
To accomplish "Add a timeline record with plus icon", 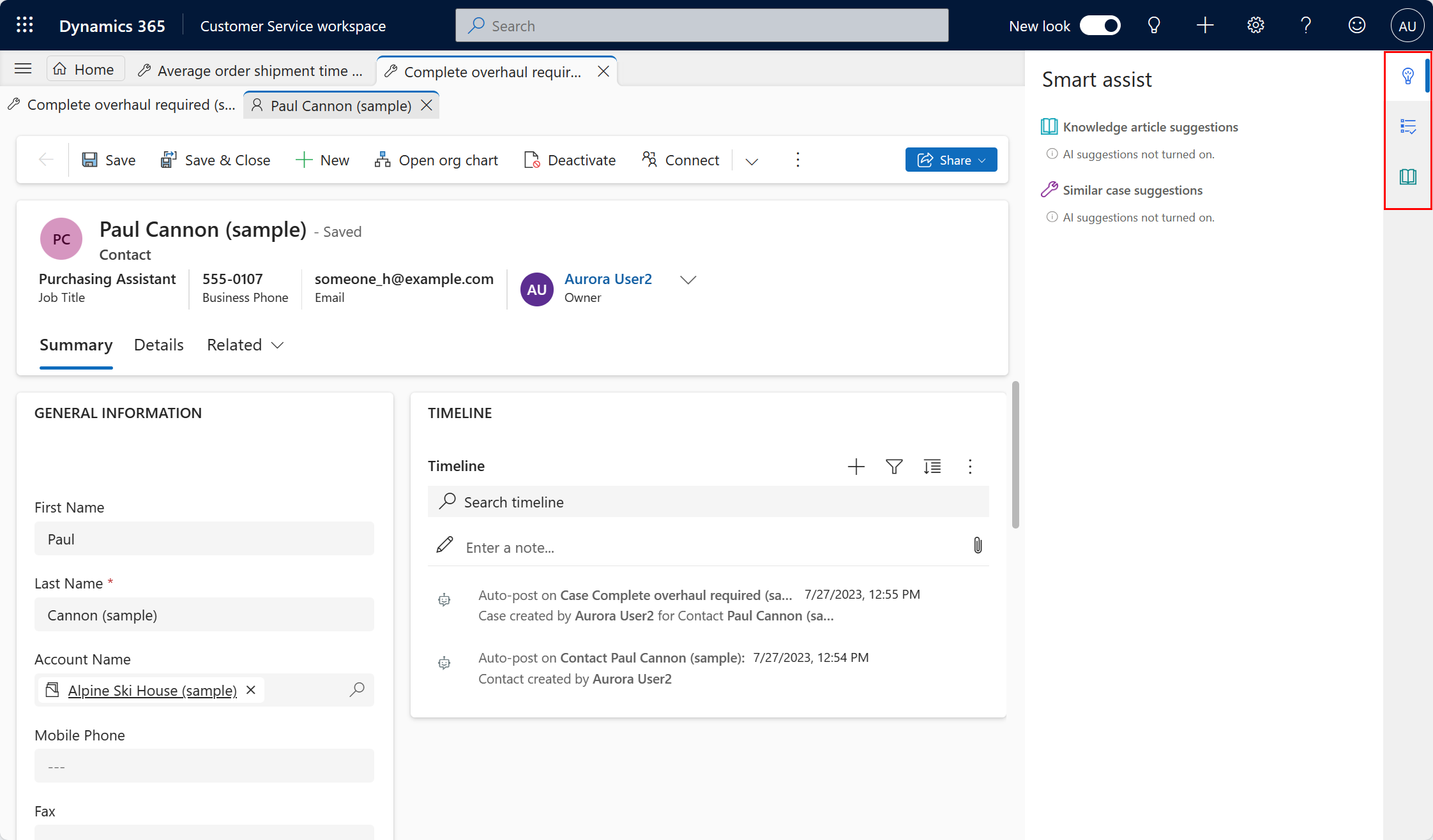I will pos(856,467).
